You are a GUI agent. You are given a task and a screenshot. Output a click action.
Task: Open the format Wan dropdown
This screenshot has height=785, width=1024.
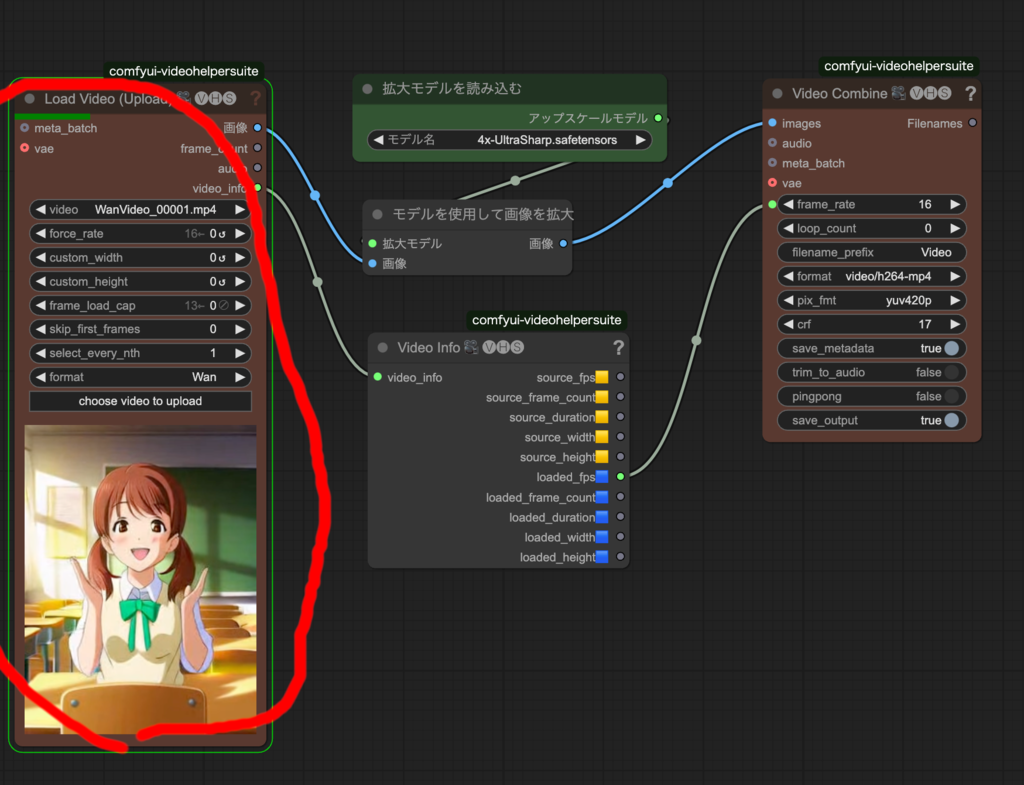140,377
